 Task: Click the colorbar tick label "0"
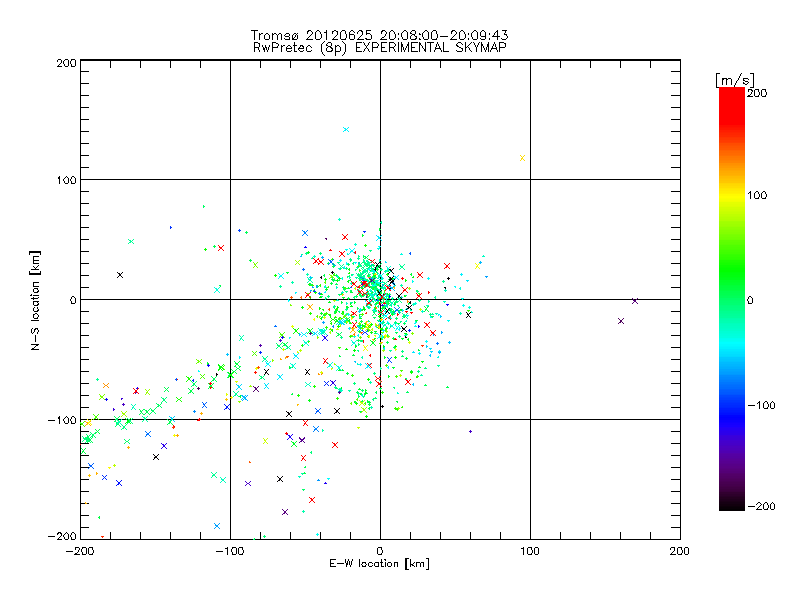pos(750,301)
